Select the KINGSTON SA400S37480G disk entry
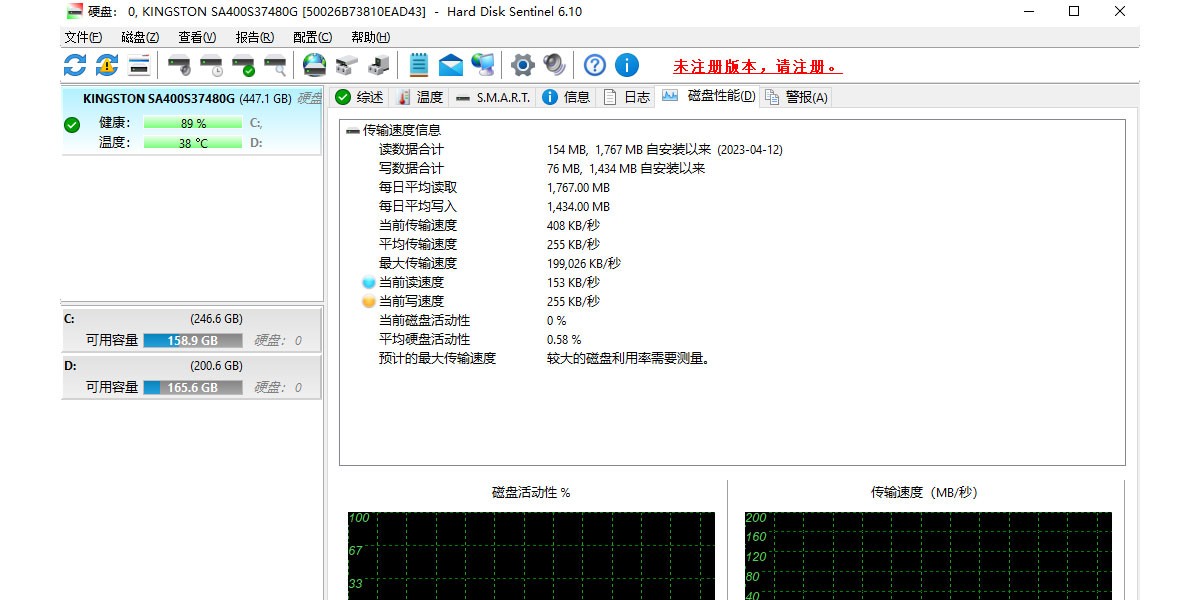This screenshot has width=1200, height=600. (x=192, y=120)
